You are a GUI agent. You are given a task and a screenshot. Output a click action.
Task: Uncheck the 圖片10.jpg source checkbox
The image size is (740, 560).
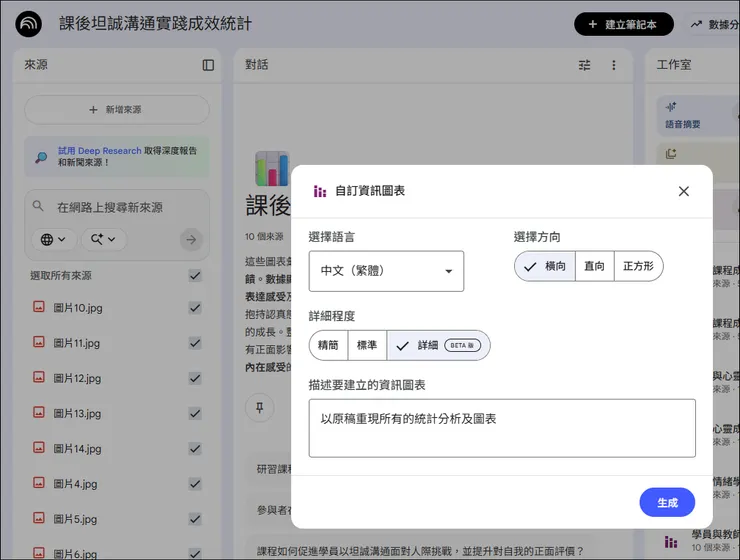pyautogui.click(x=195, y=308)
